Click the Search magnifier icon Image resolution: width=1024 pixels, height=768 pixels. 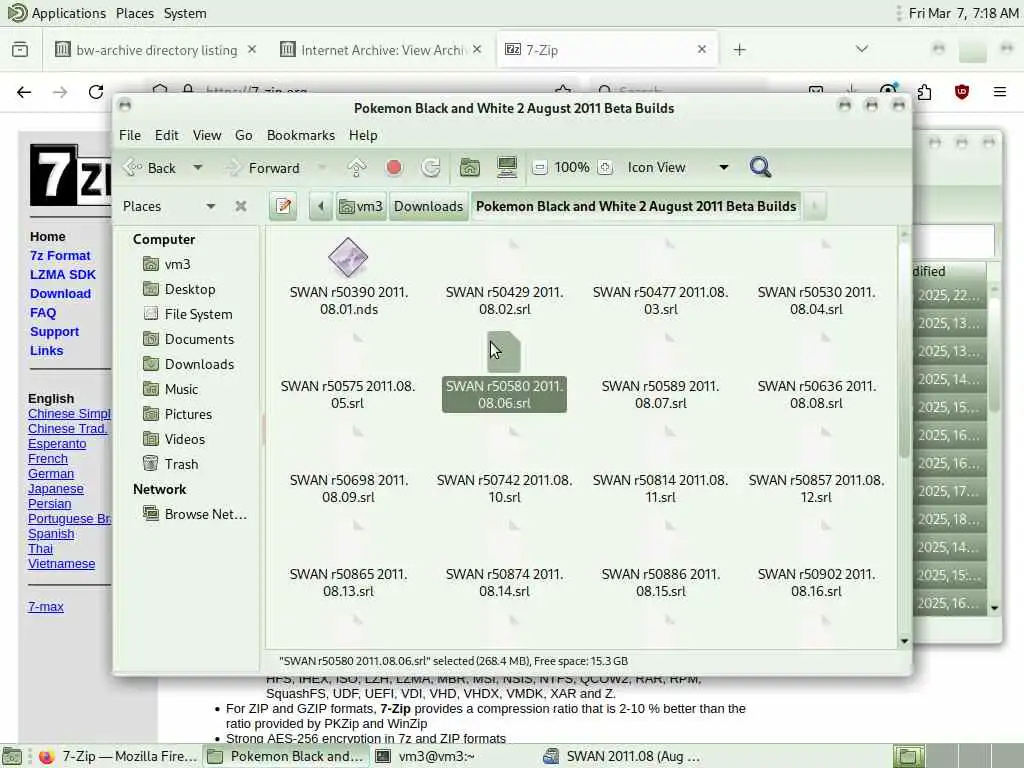[x=760, y=168]
